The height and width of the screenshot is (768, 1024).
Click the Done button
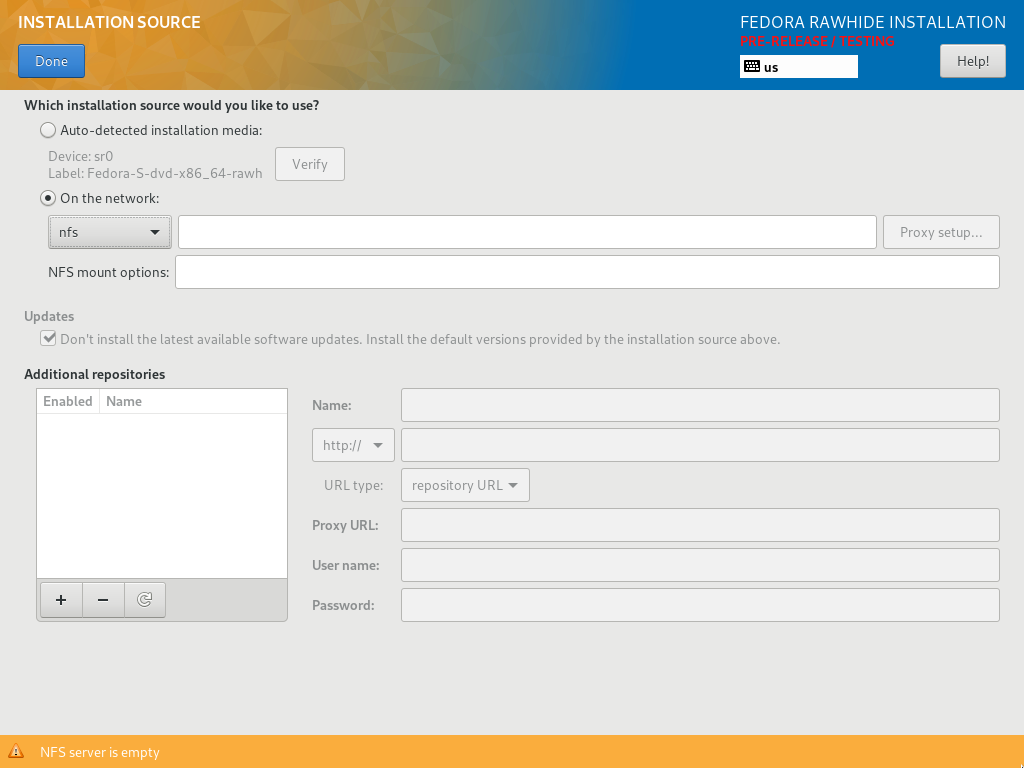(52, 61)
